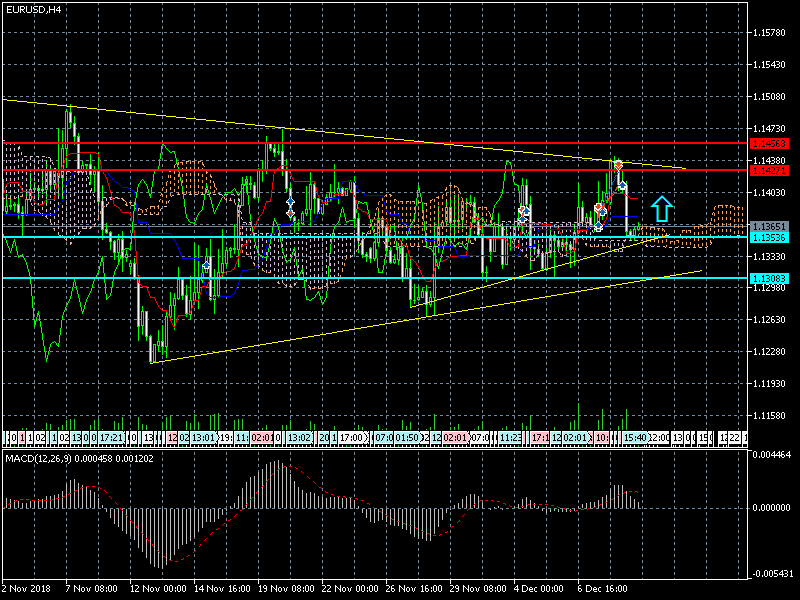Click the 0.000000 zero level on MACD scale

(771, 508)
